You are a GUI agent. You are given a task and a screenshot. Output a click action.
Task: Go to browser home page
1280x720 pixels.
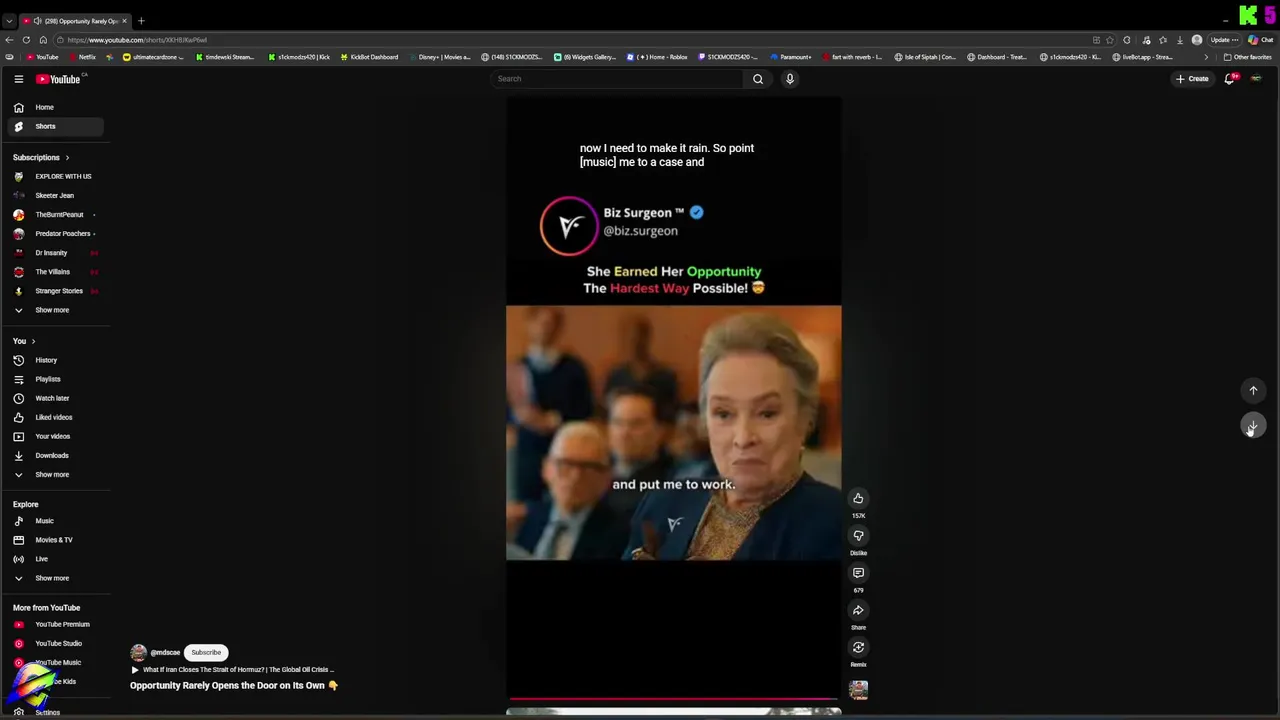tap(42, 40)
